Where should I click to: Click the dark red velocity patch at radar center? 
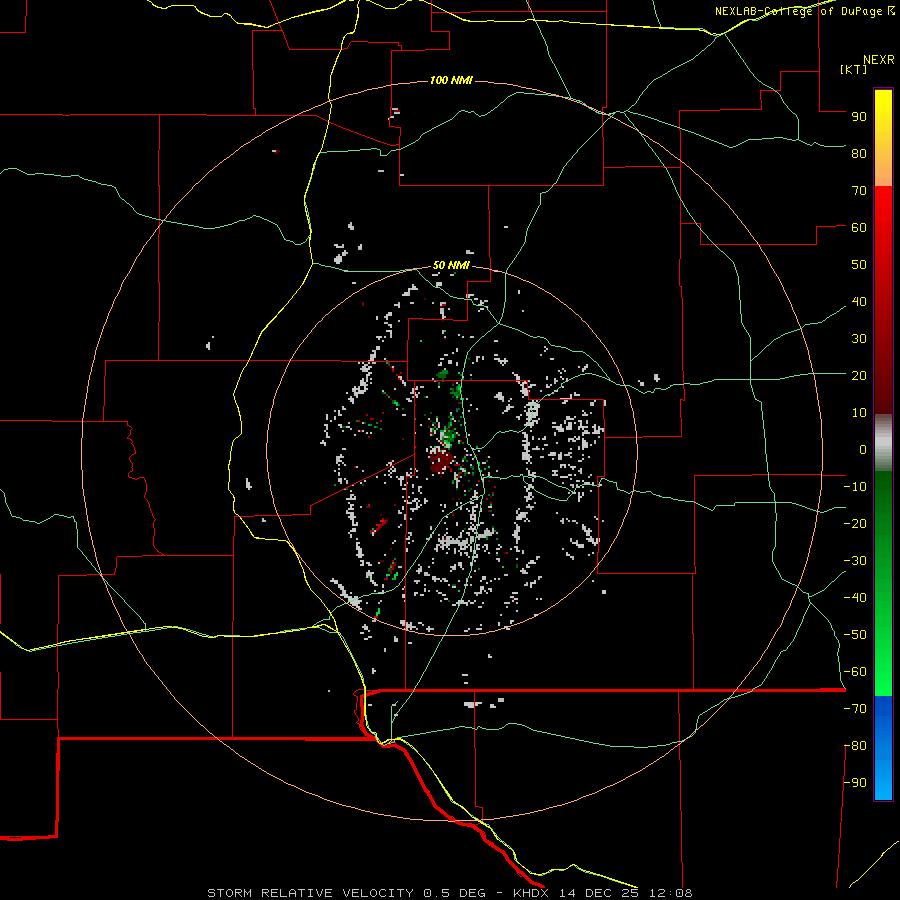pyautogui.click(x=440, y=461)
